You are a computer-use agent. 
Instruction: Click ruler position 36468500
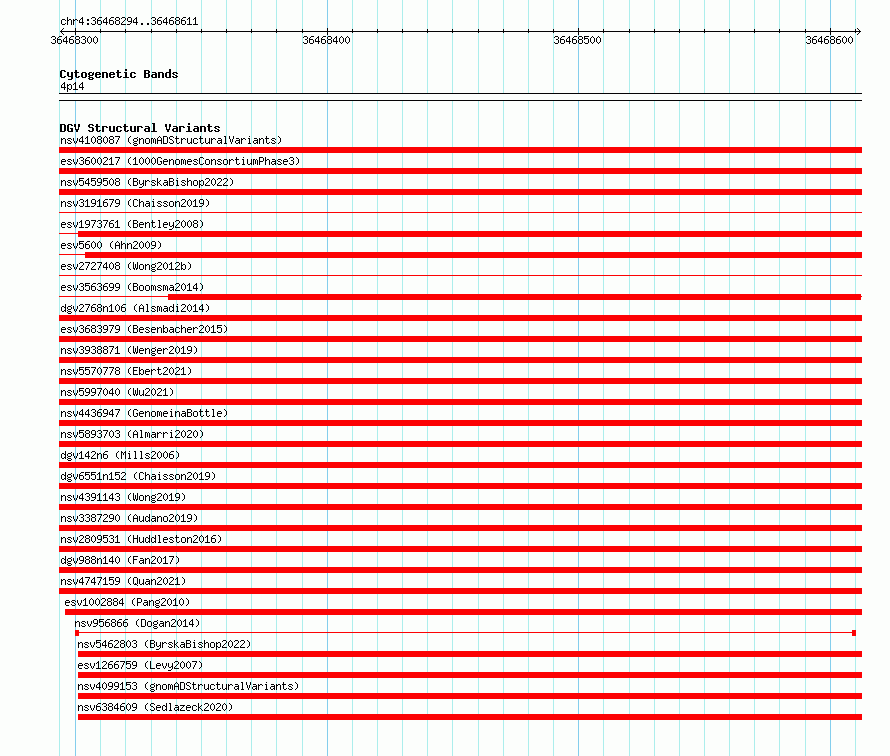[x=577, y=40]
